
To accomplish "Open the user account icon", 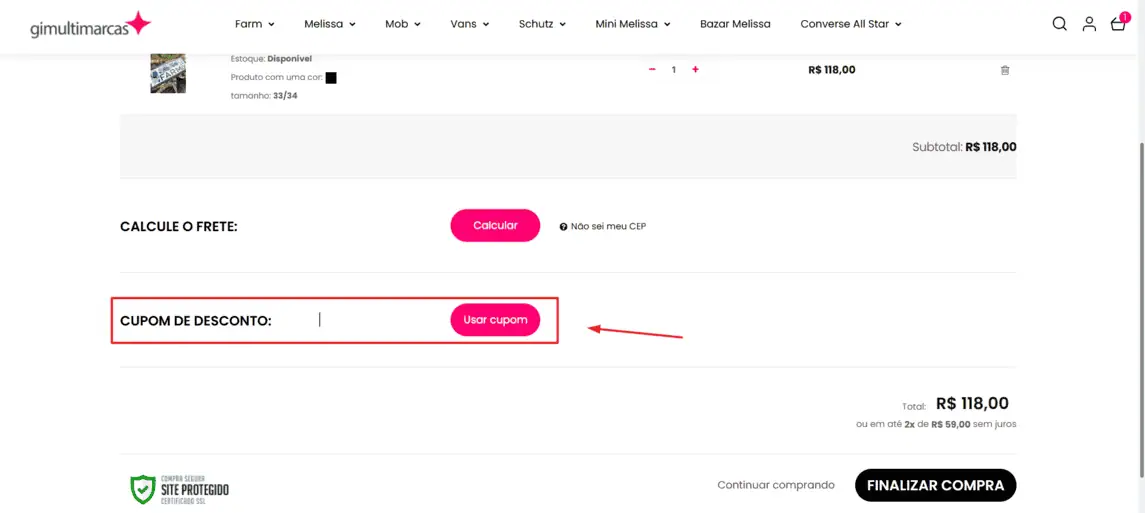I will click(x=1089, y=23).
